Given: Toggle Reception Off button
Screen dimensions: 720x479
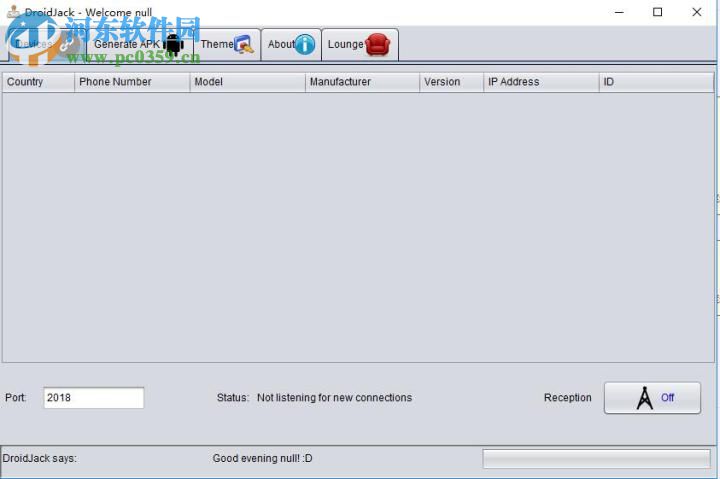Looking at the screenshot, I should pos(652,398).
